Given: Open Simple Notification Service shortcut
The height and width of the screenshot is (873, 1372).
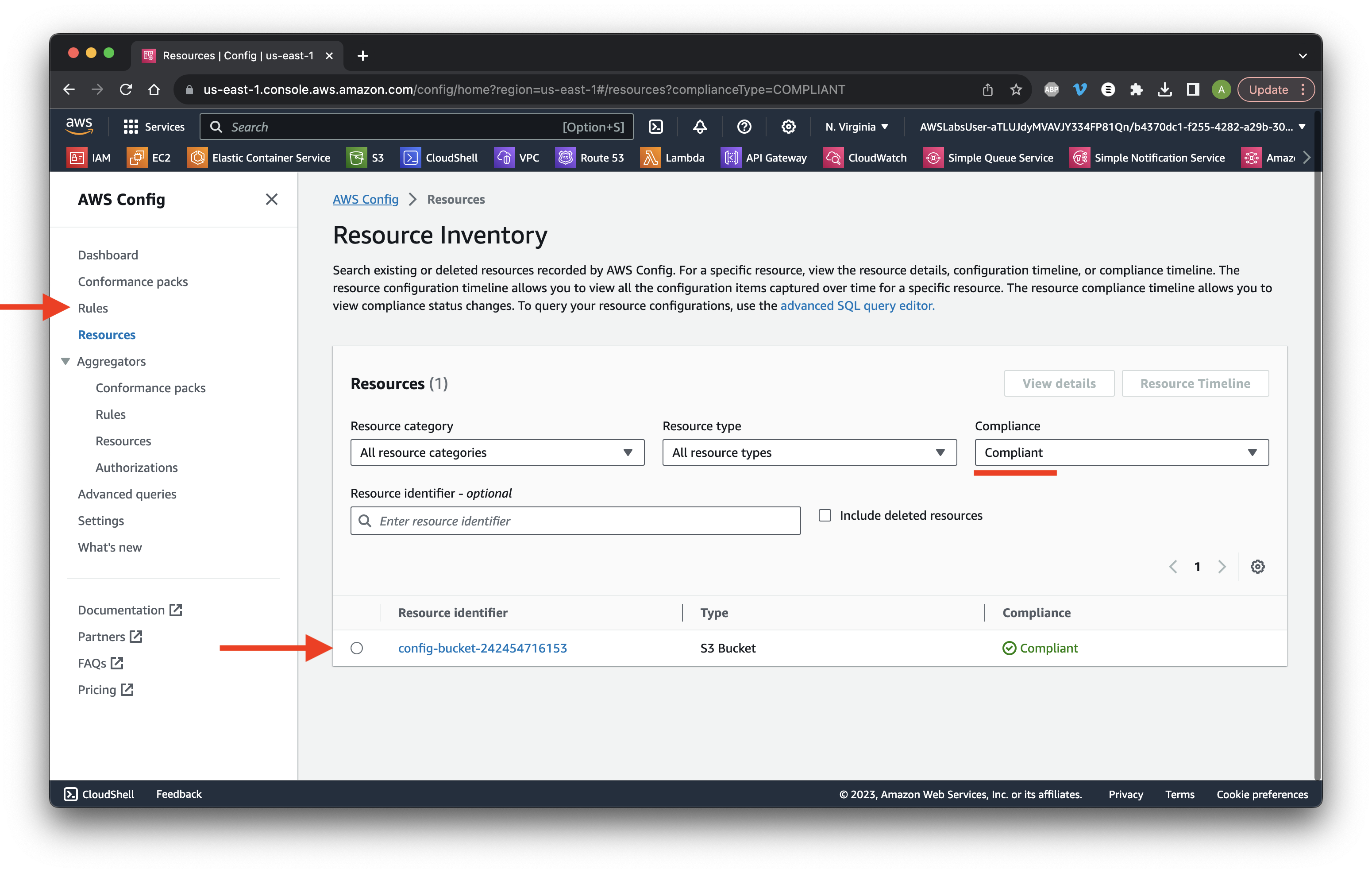Looking at the screenshot, I should pyautogui.click(x=1148, y=158).
